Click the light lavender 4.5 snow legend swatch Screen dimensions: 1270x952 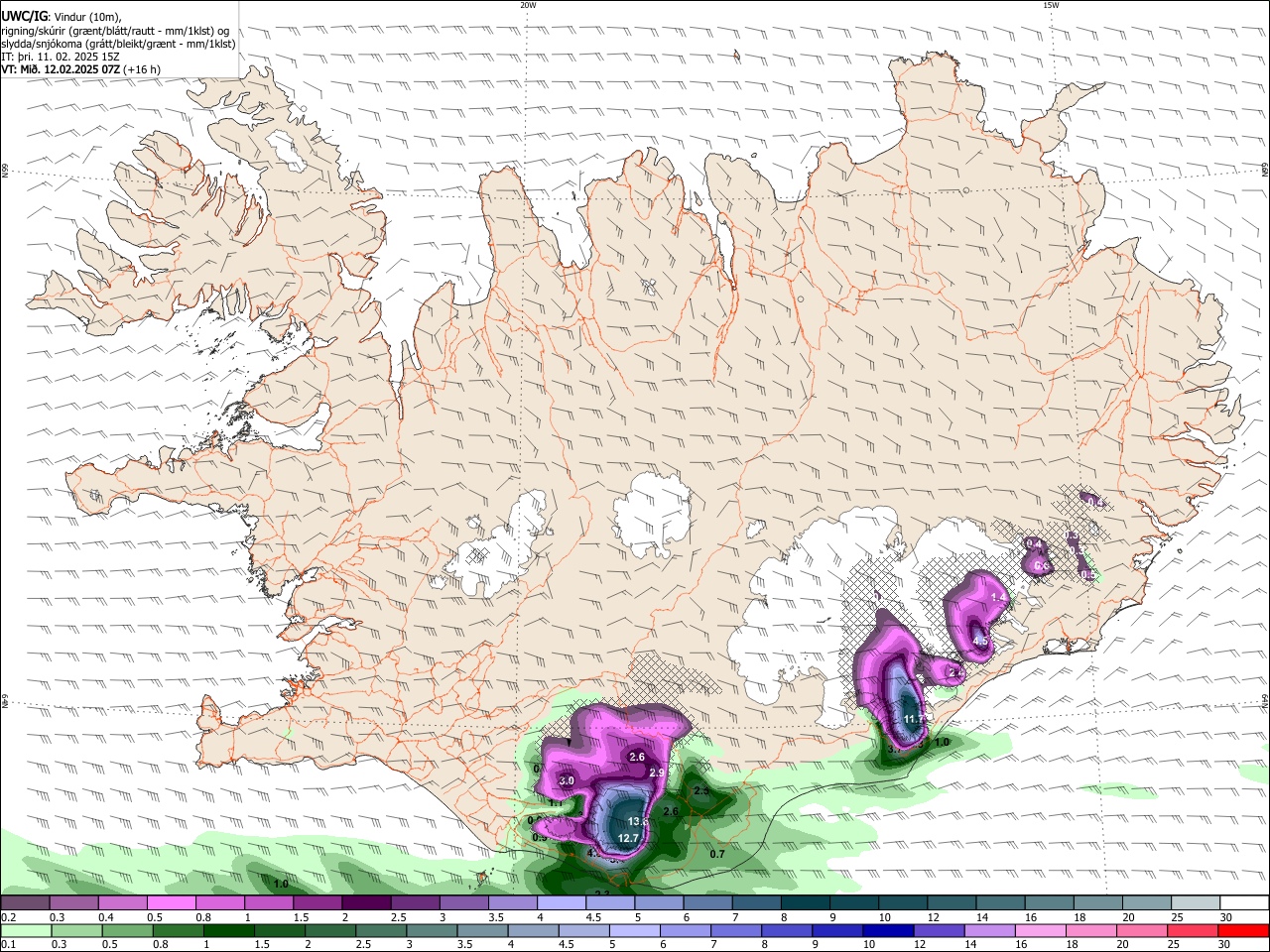click(x=610, y=903)
